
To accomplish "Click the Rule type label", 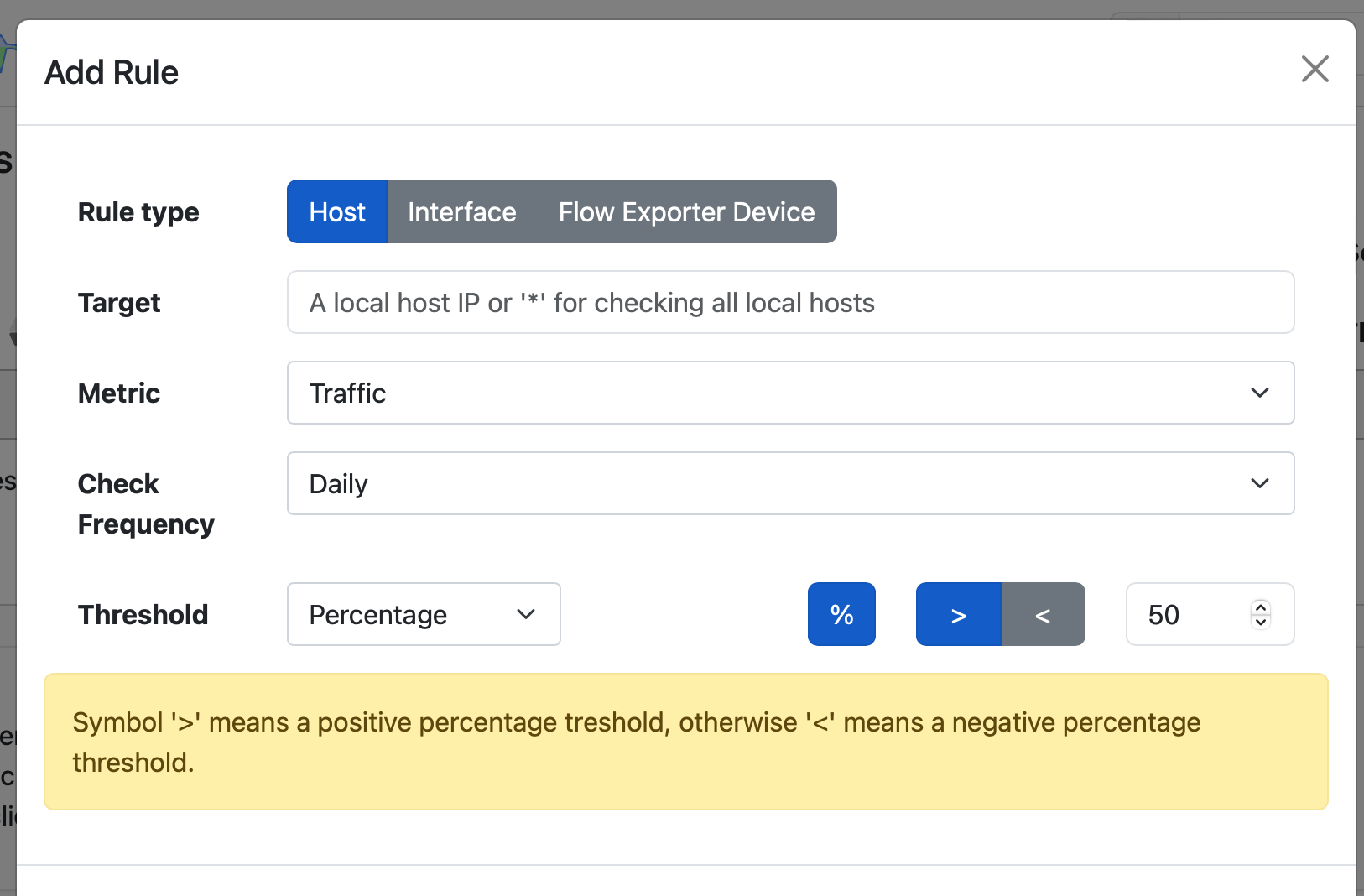I will [x=138, y=211].
